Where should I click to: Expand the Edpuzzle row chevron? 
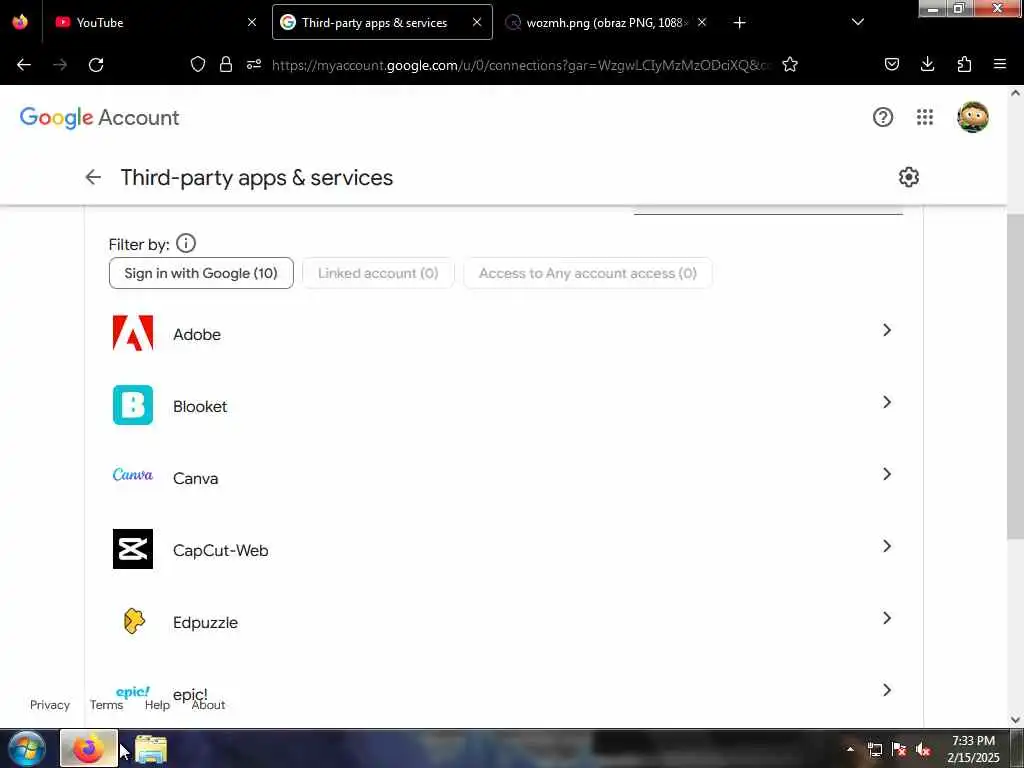[x=886, y=618]
